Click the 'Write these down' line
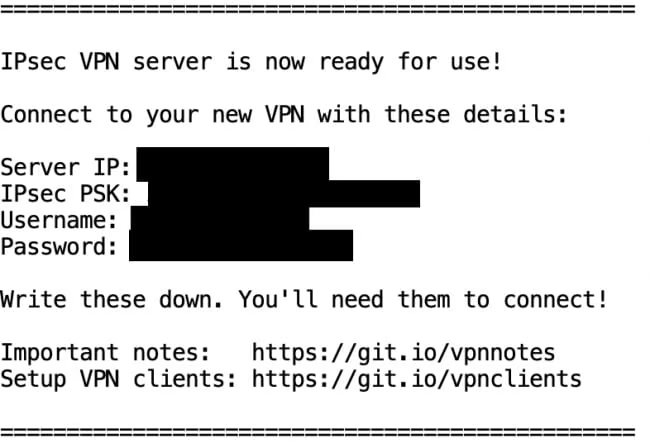This screenshot has width=650, height=443. 304,300
